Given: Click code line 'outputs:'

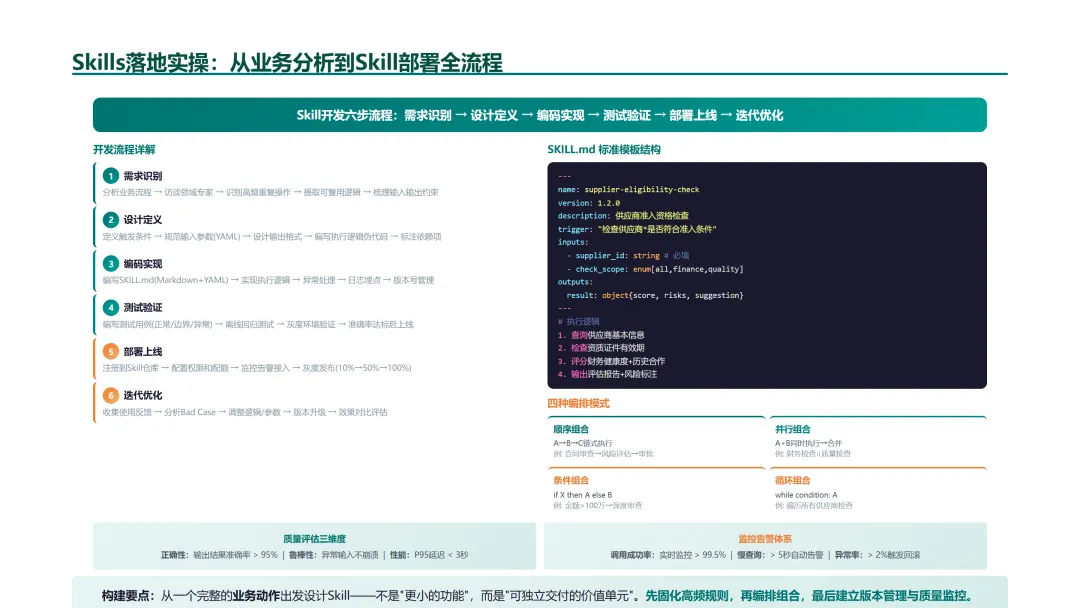Looking at the screenshot, I should [574, 282].
